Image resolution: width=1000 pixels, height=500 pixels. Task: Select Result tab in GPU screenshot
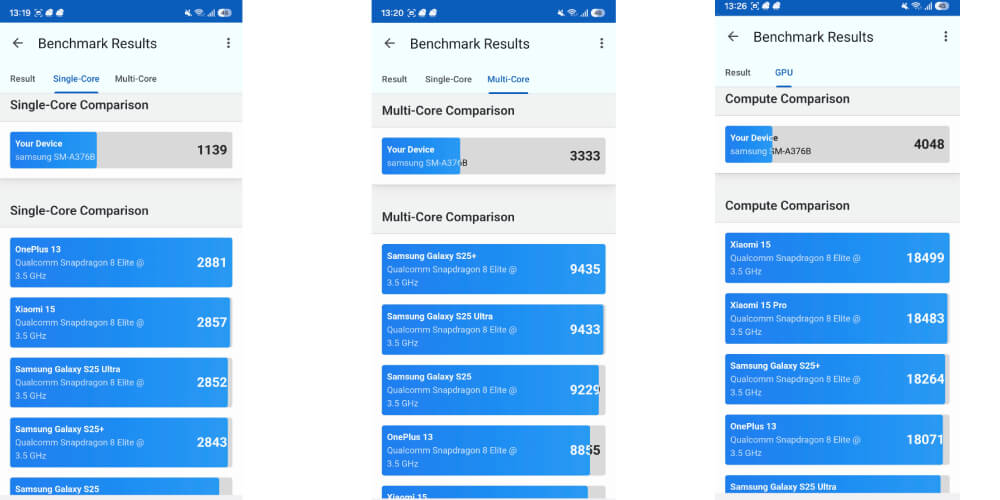(738, 73)
